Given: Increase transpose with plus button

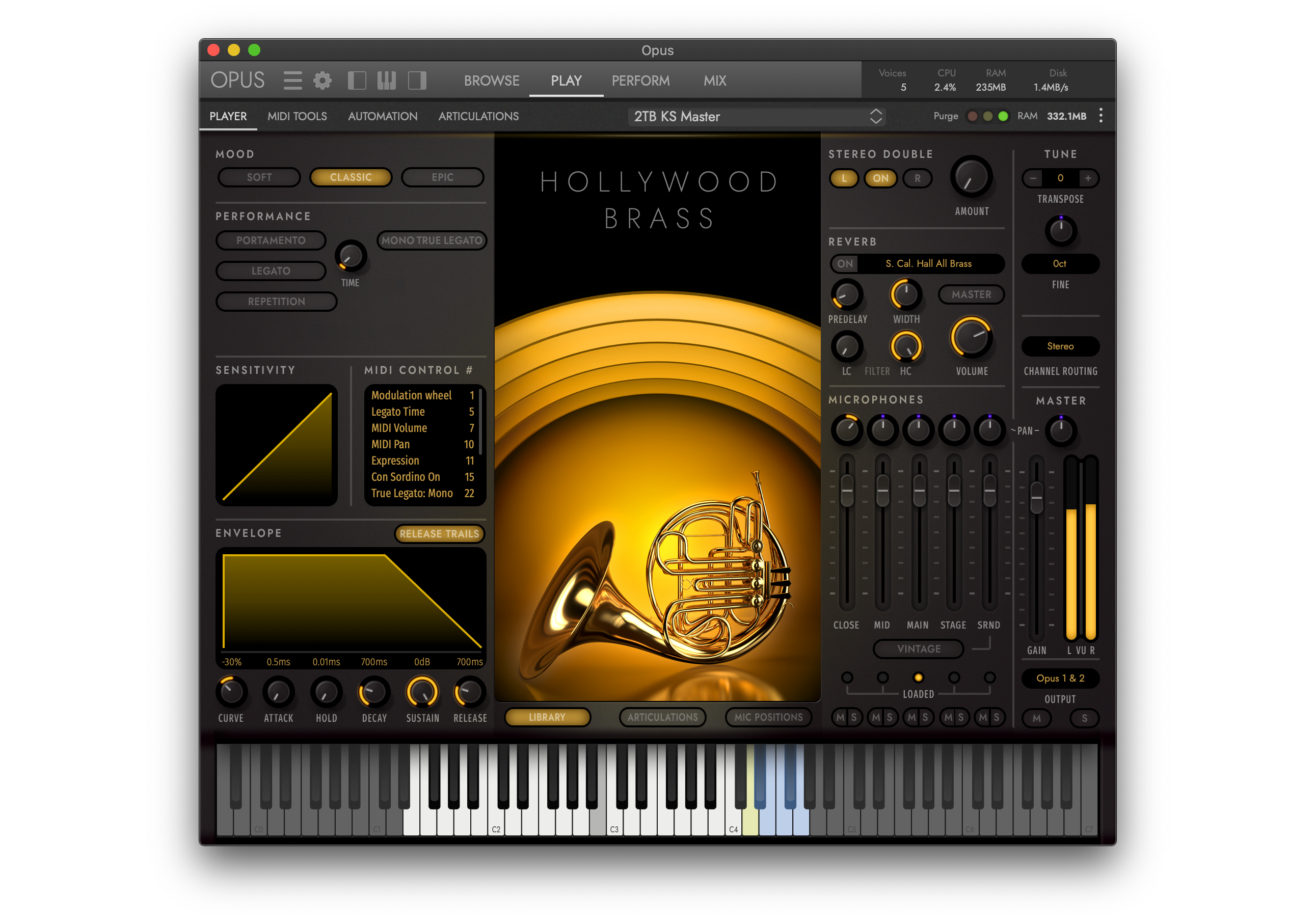Looking at the screenshot, I should click(x=1088, y=178).
